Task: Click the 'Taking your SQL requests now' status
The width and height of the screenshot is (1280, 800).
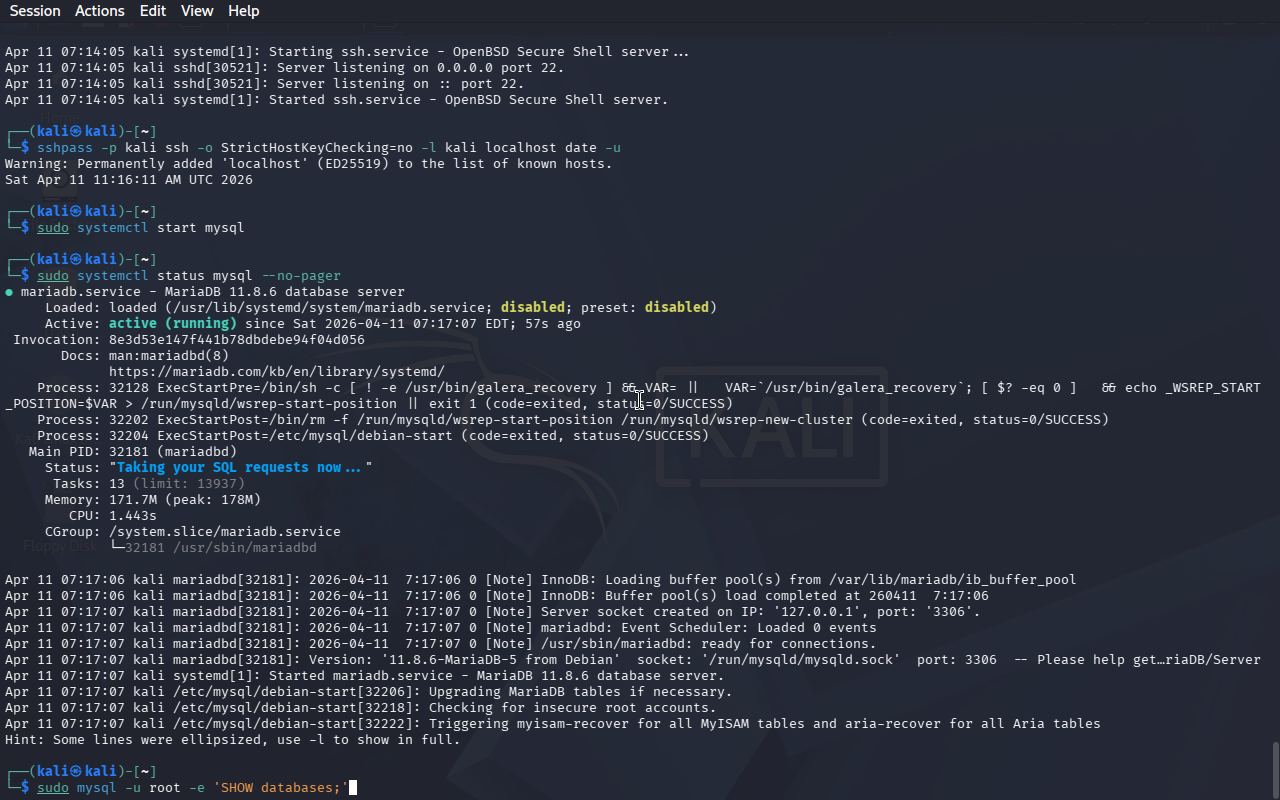Action: pyautogui.click(x=240, y=468)
